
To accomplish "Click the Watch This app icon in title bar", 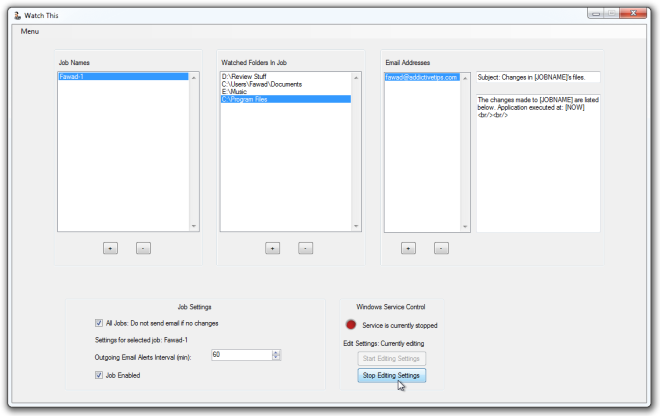I will 17,16.
